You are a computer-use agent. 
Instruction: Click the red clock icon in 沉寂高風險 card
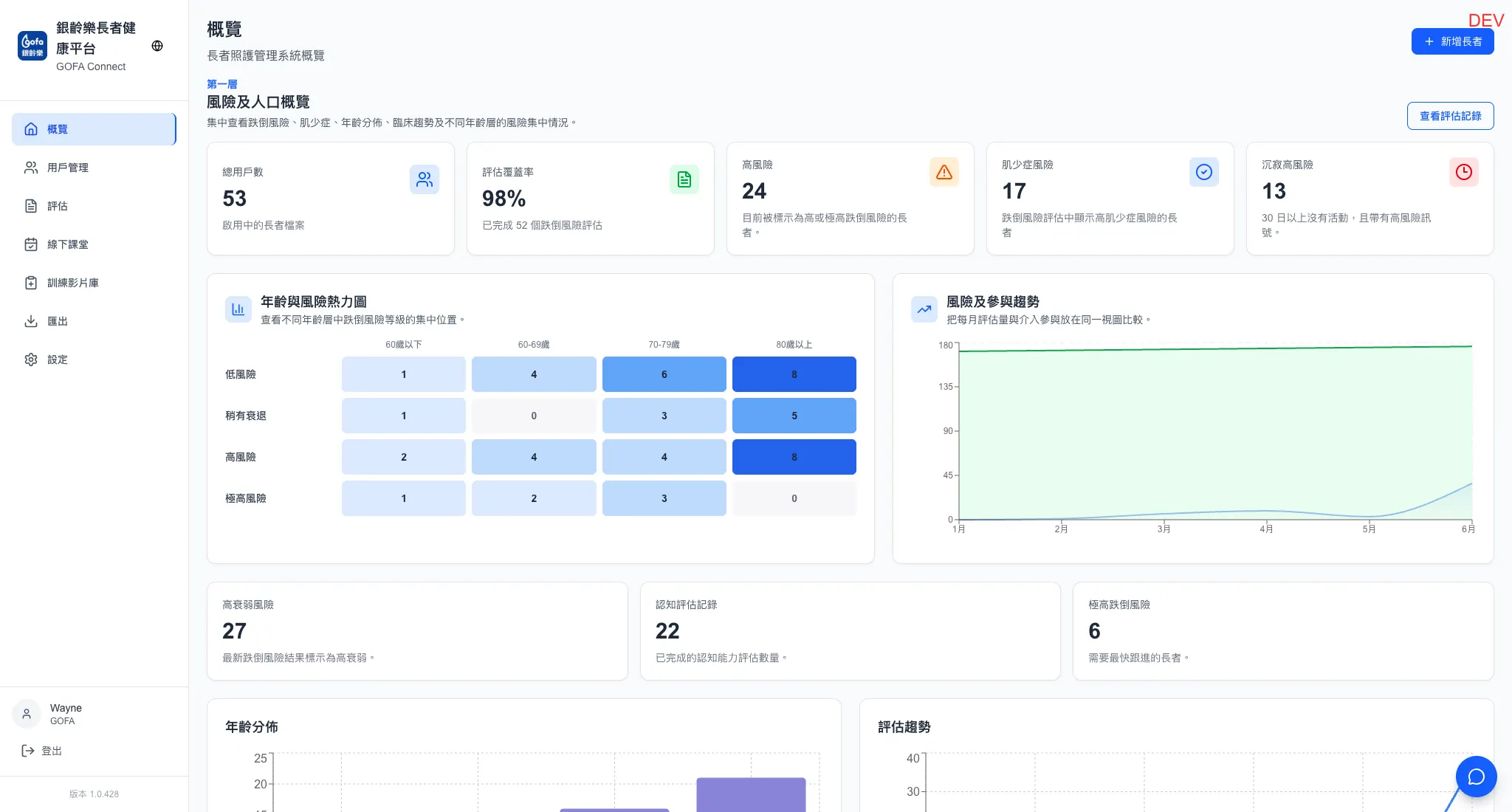[1464, 172]
